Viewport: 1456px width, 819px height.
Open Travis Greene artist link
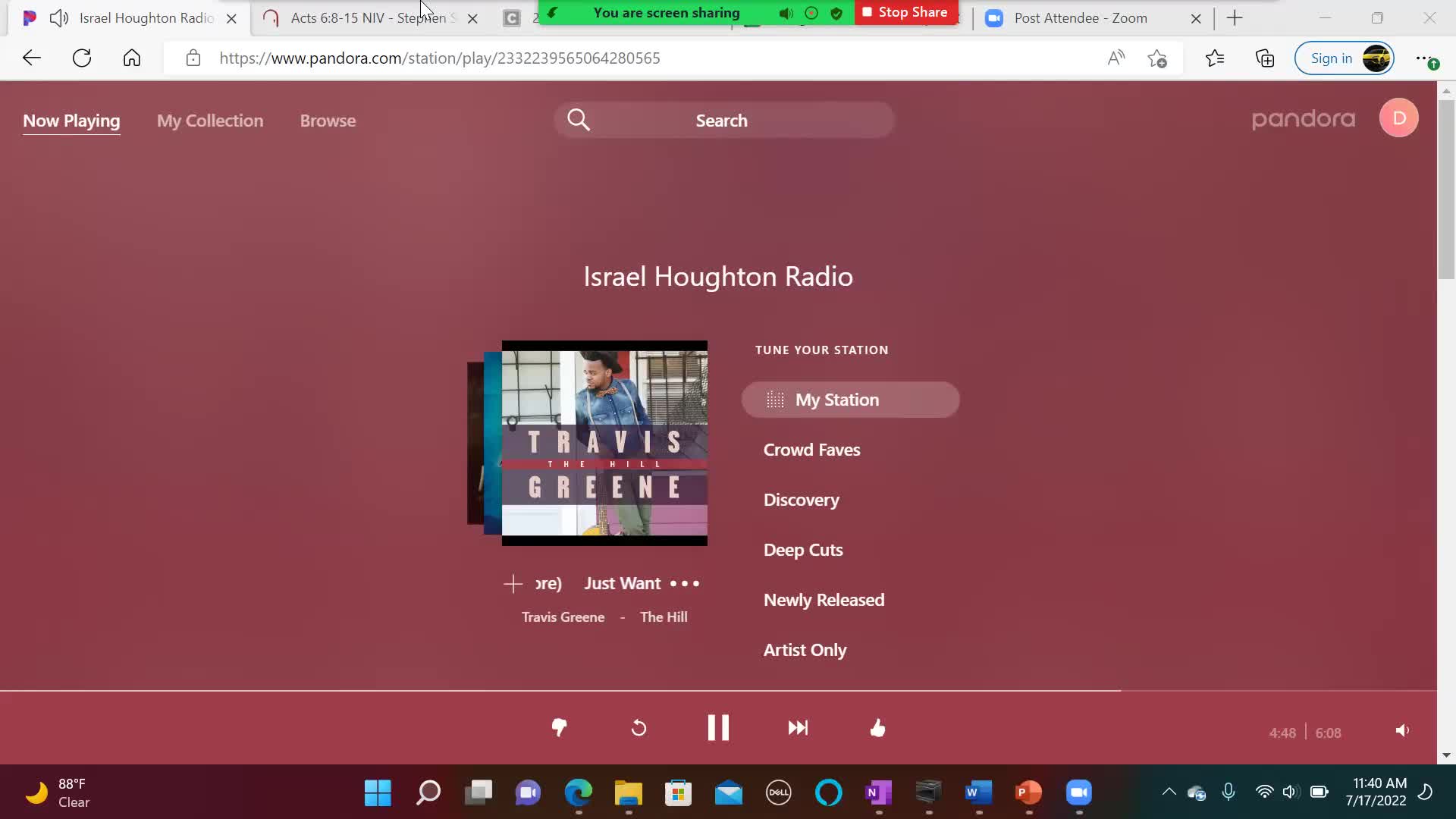tap(563, 617)
